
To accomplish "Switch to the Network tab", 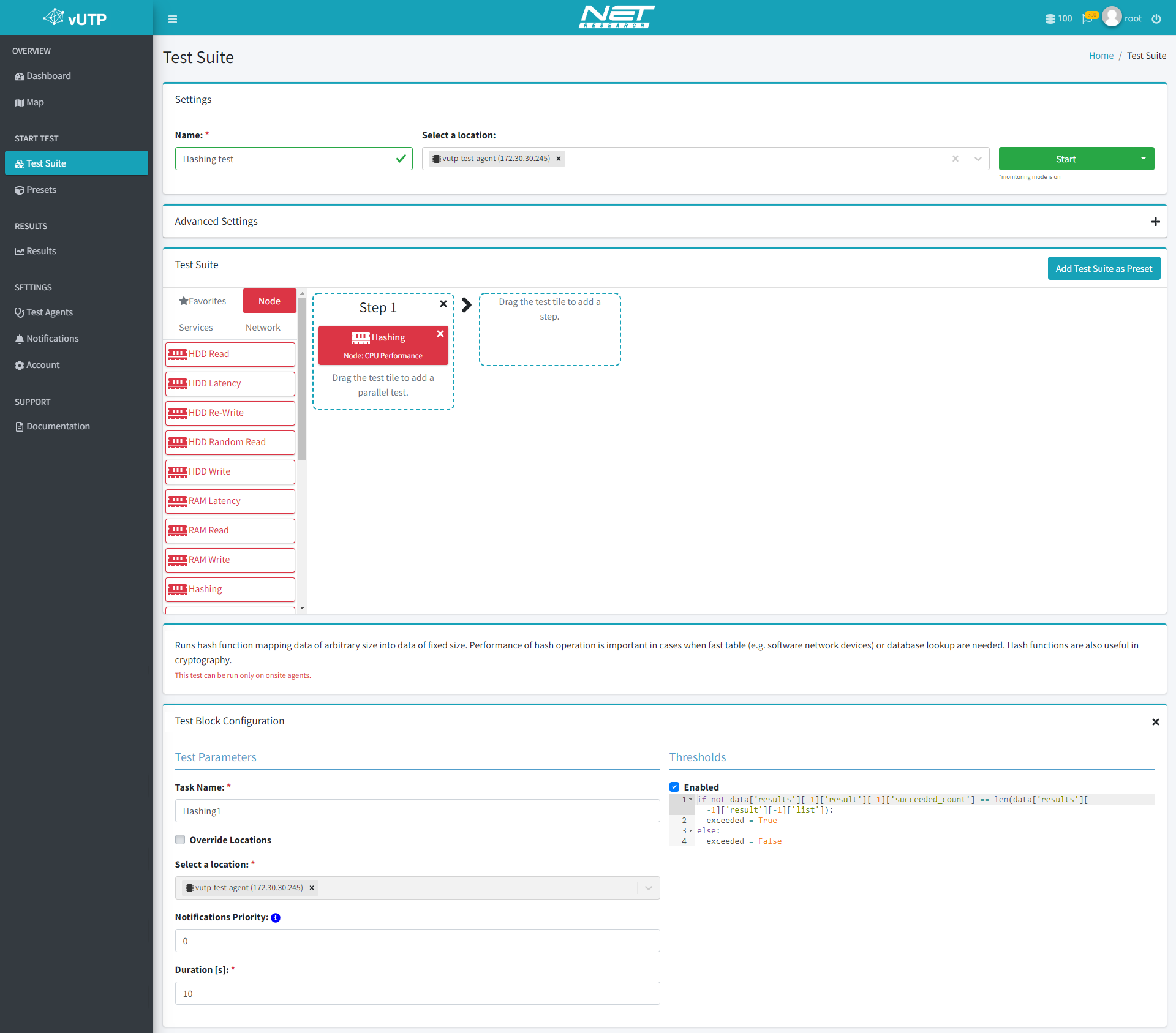I will click(263, 327).
